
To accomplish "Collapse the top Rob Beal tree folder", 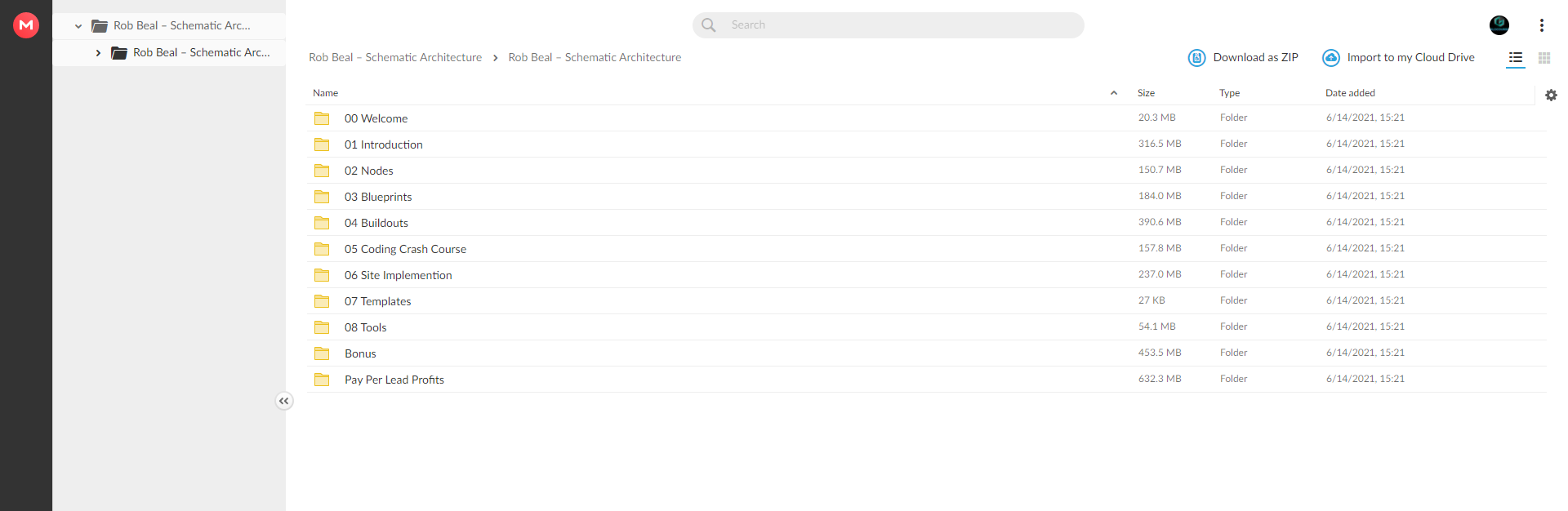I will point(78,26).
